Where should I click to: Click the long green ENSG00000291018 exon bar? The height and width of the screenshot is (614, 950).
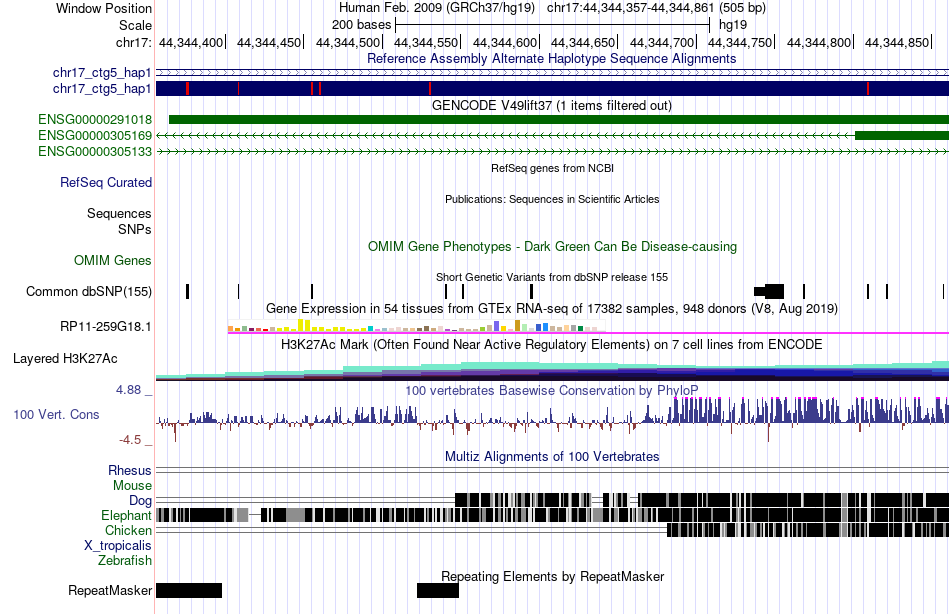pos(559,119)
